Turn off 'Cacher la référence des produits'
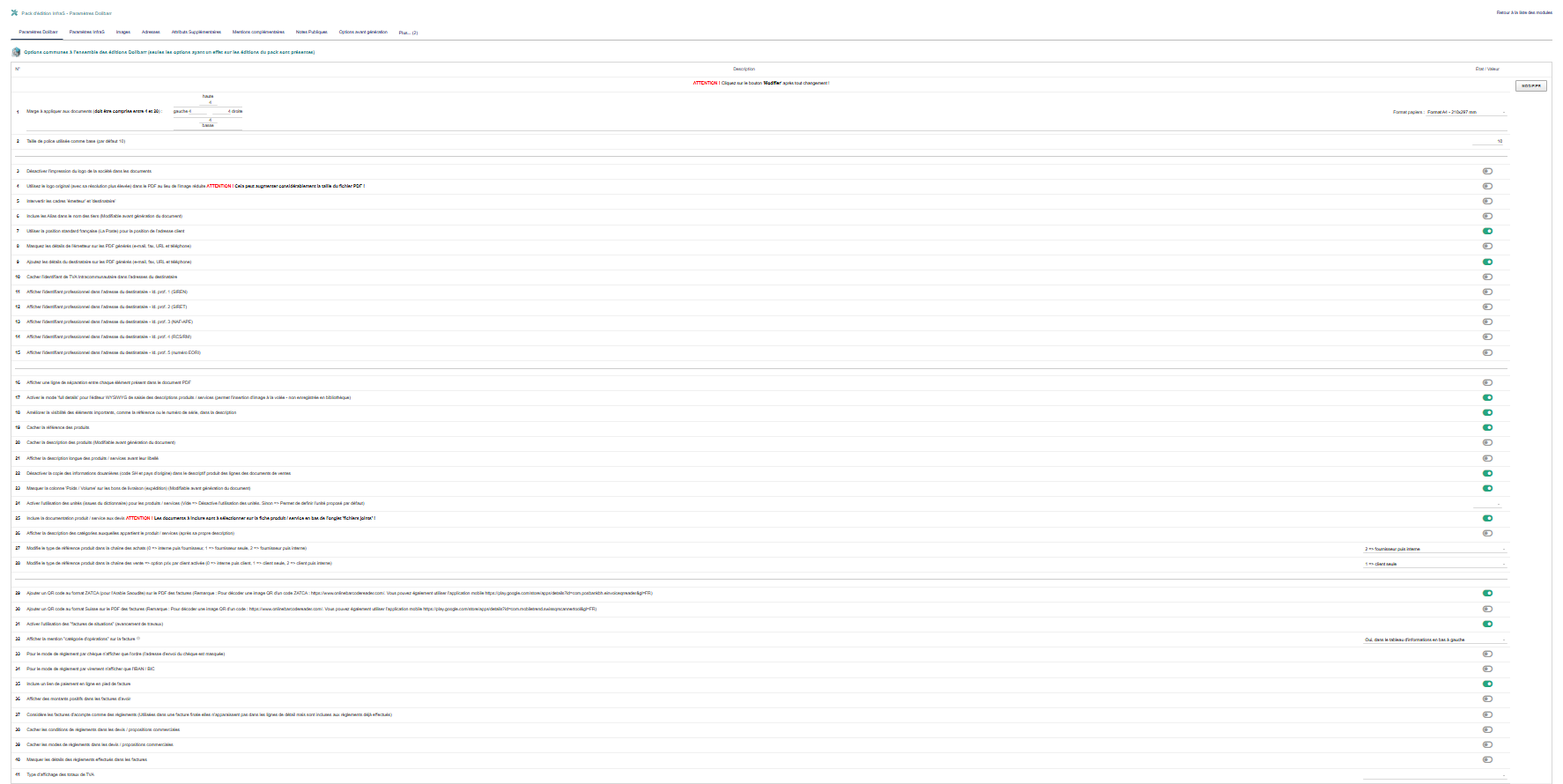 click(x=1487, y=427)
